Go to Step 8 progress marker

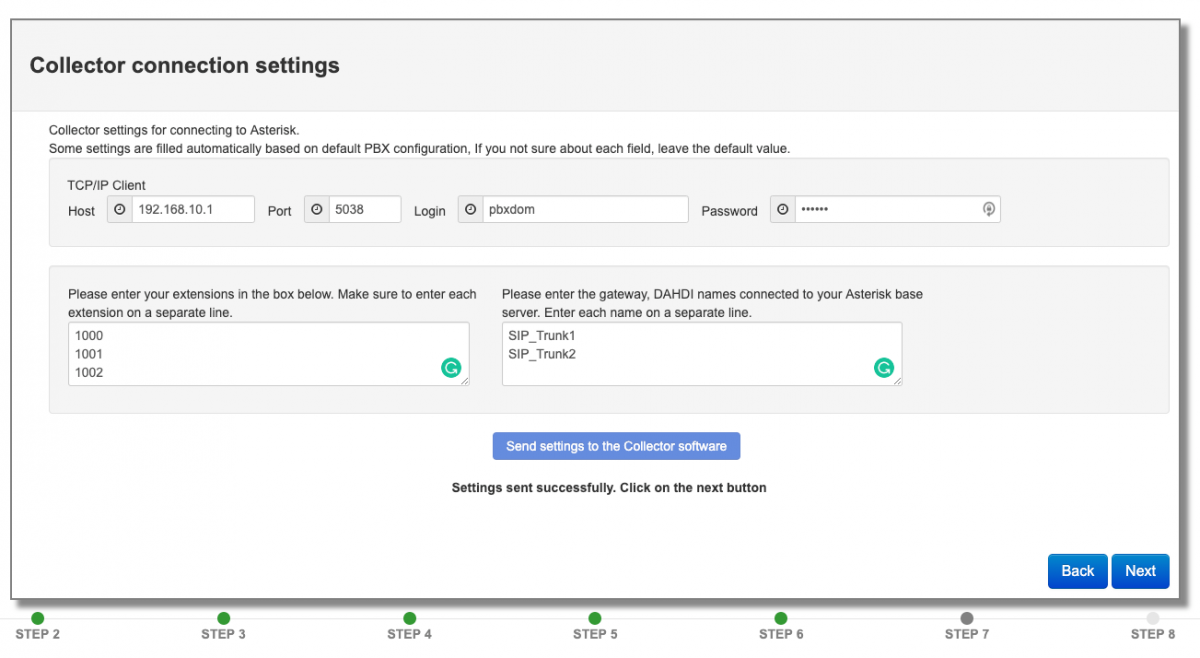click(x=1153, y=619)
